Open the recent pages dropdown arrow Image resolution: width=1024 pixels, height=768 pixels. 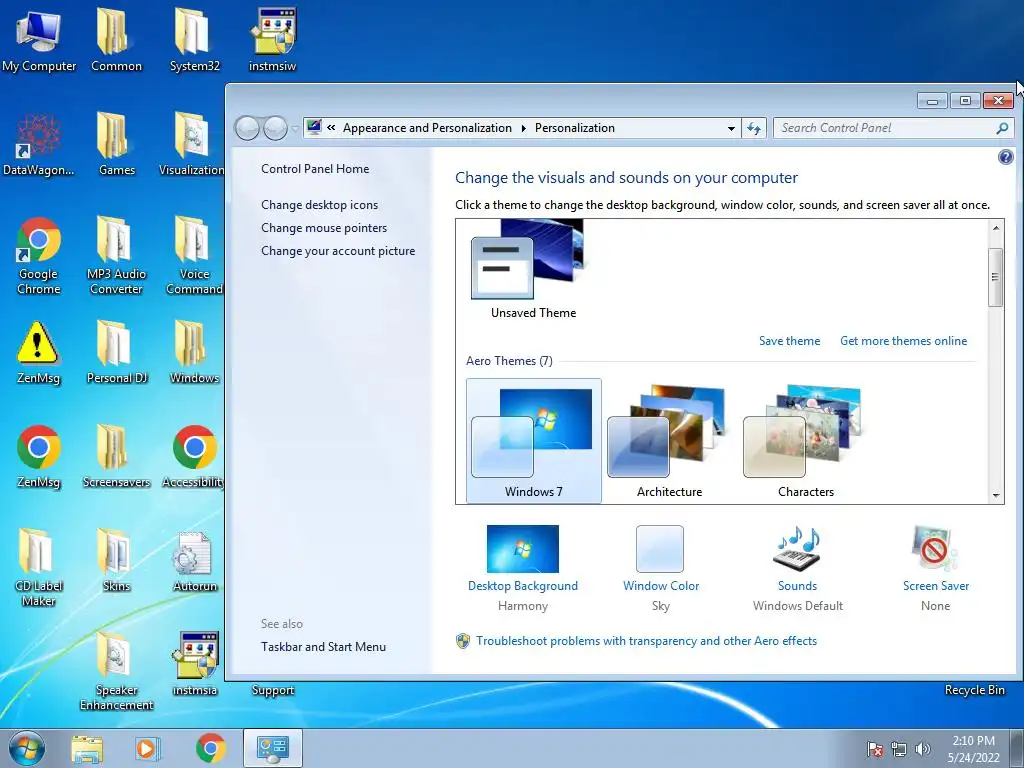pyautogui.click(x=295, y=129)
